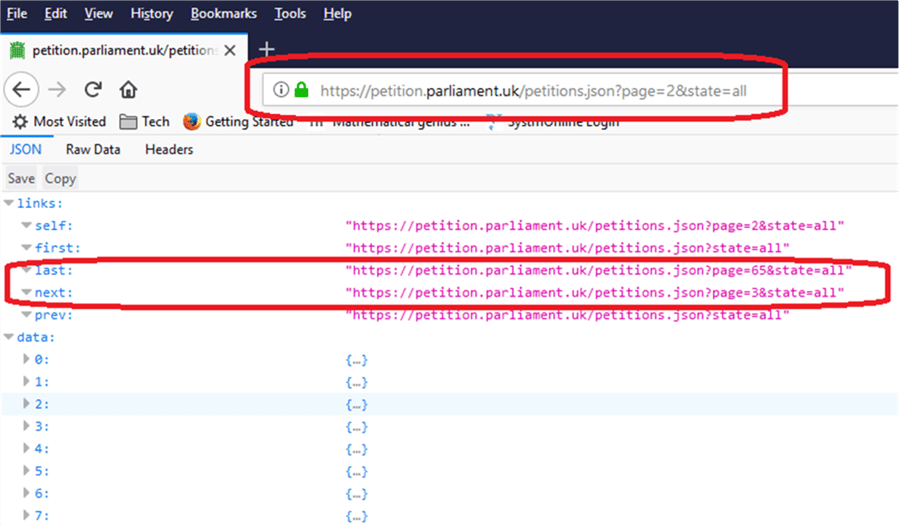
Task: Click the 'data:' key label
Action: 36,338
